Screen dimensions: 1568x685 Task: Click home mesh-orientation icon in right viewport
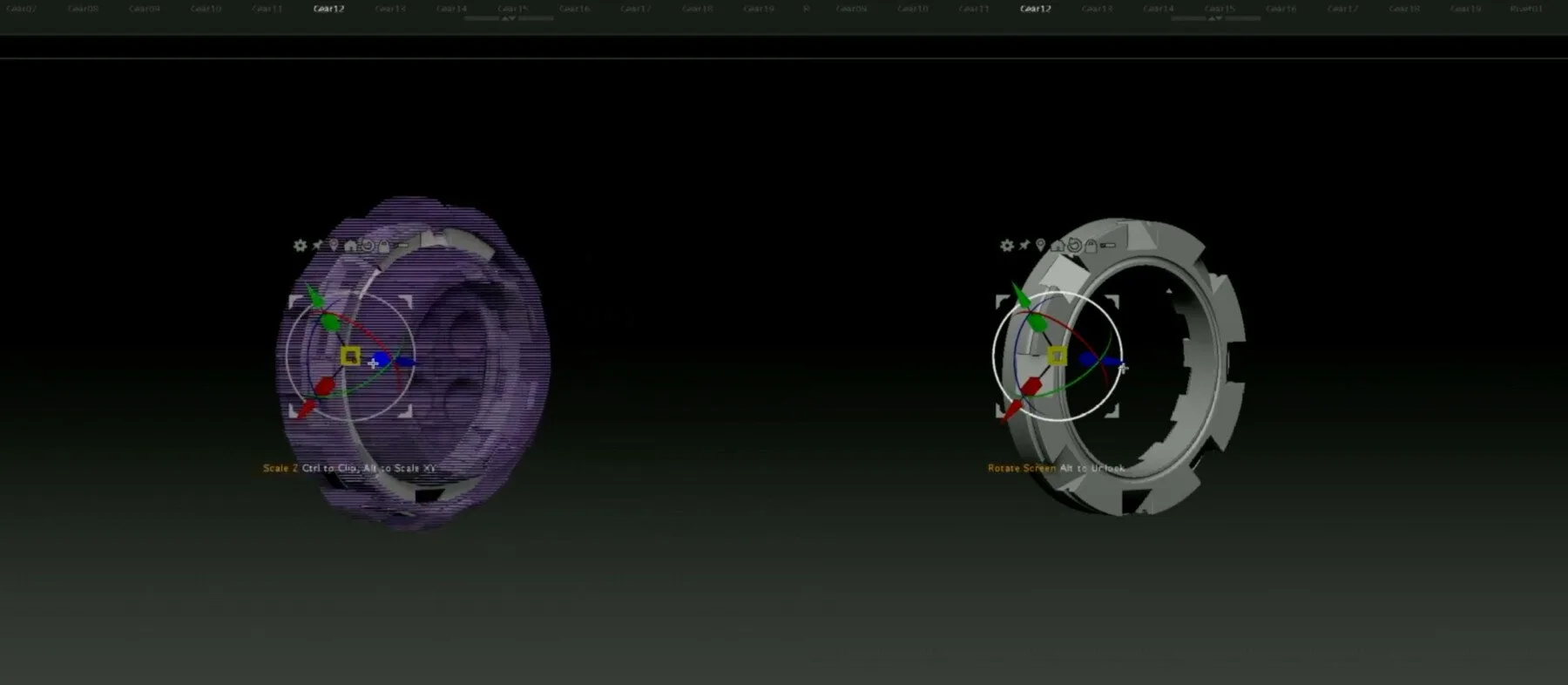1057,246
